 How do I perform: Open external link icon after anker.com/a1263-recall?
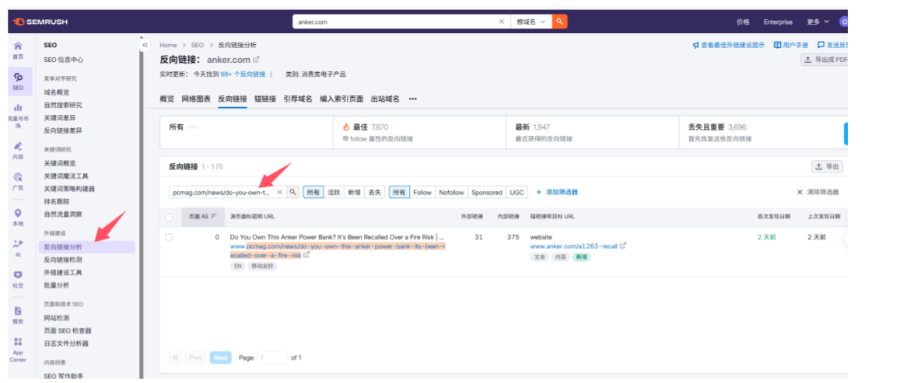(x=623, y=246)
